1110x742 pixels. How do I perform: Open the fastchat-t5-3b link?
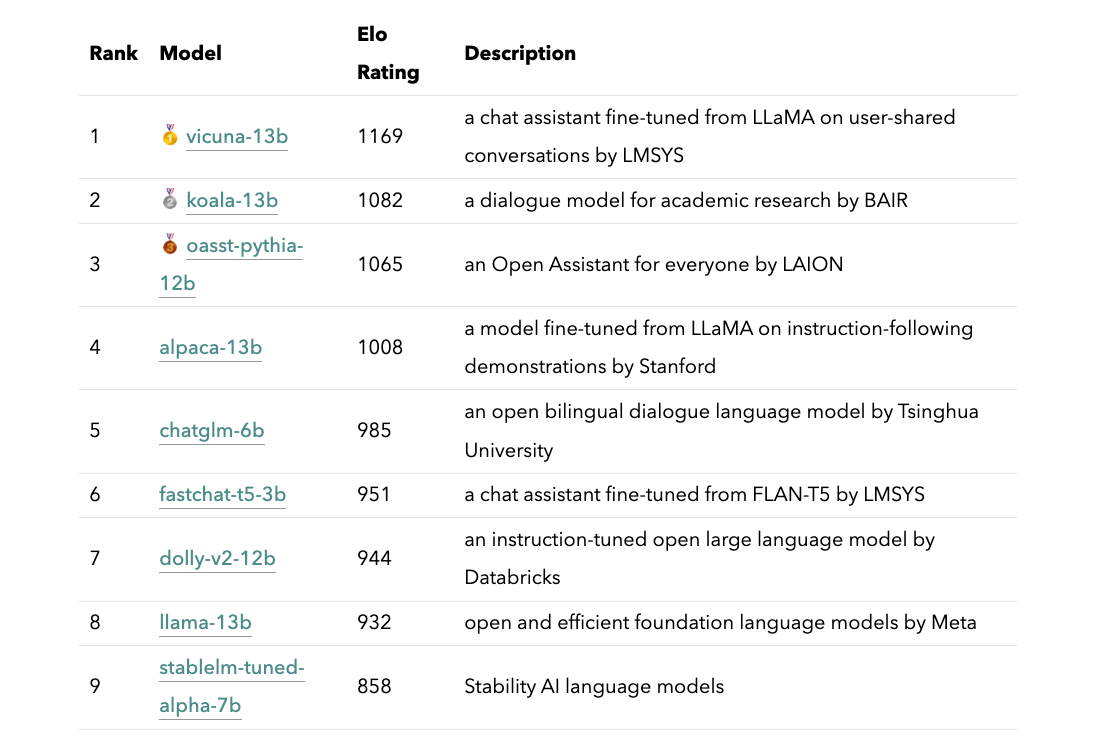[222, 494]
